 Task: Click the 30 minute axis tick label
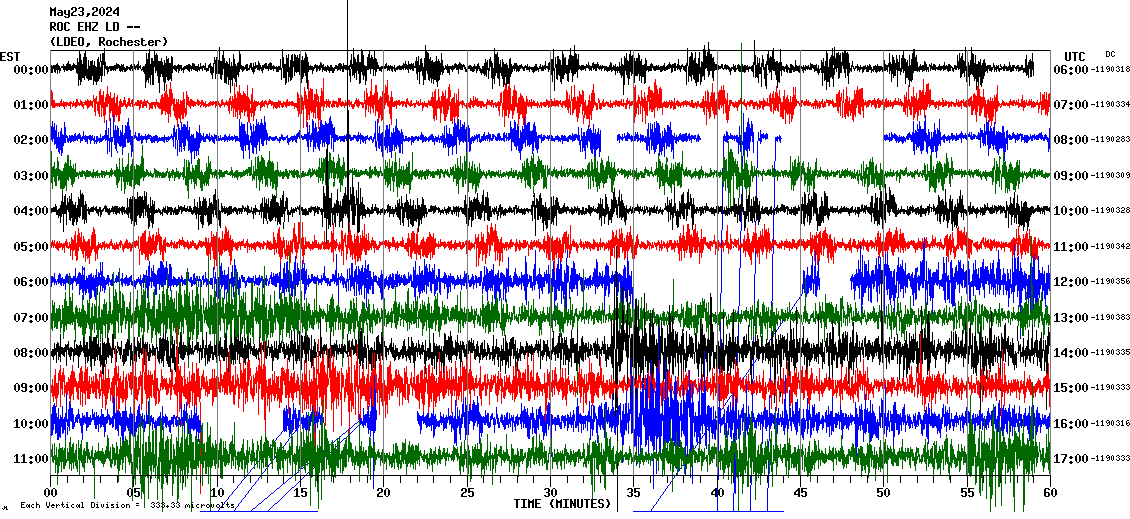tap(550, 493)
